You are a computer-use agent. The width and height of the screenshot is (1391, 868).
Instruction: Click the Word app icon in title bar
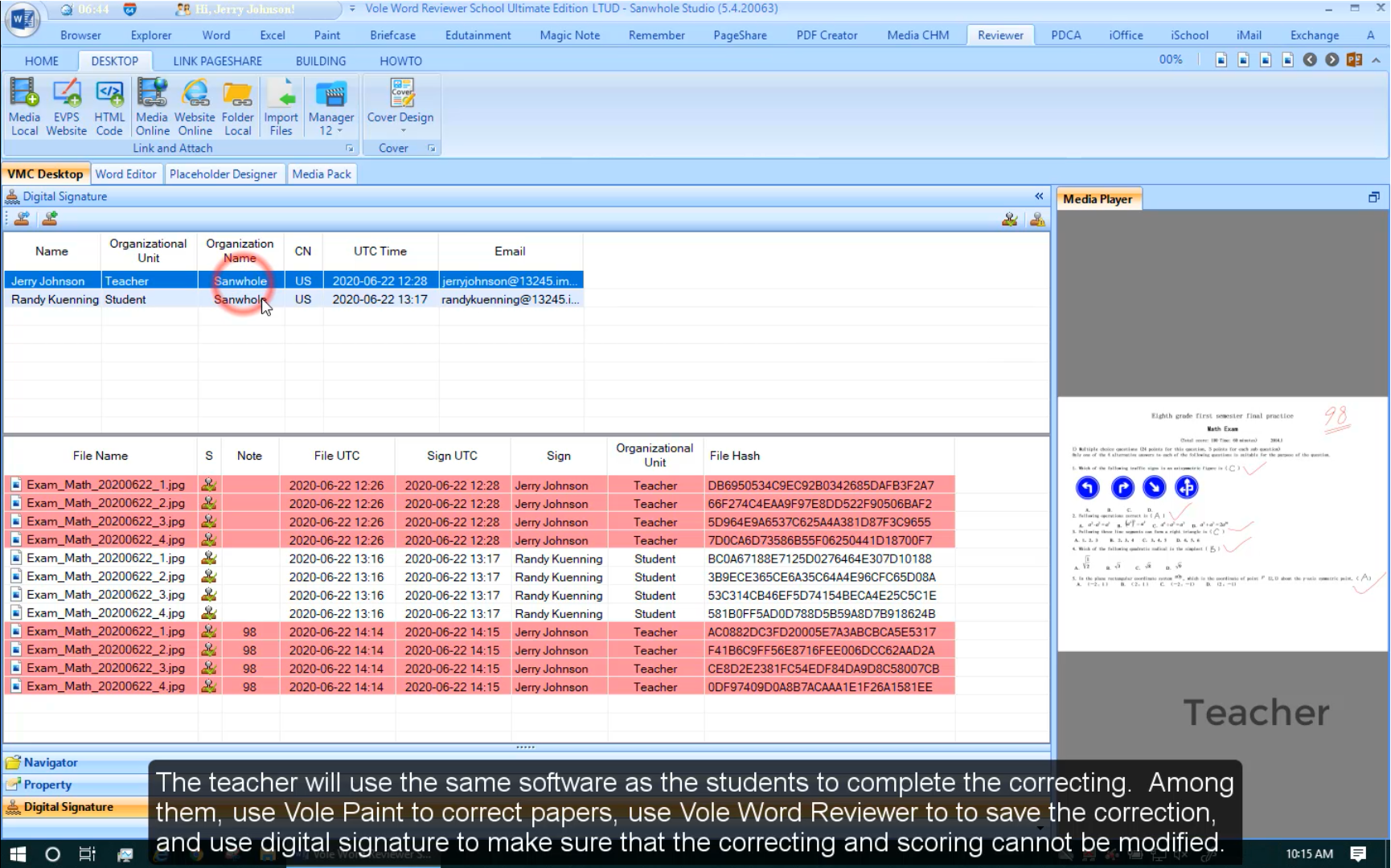[x=22, y=19]
